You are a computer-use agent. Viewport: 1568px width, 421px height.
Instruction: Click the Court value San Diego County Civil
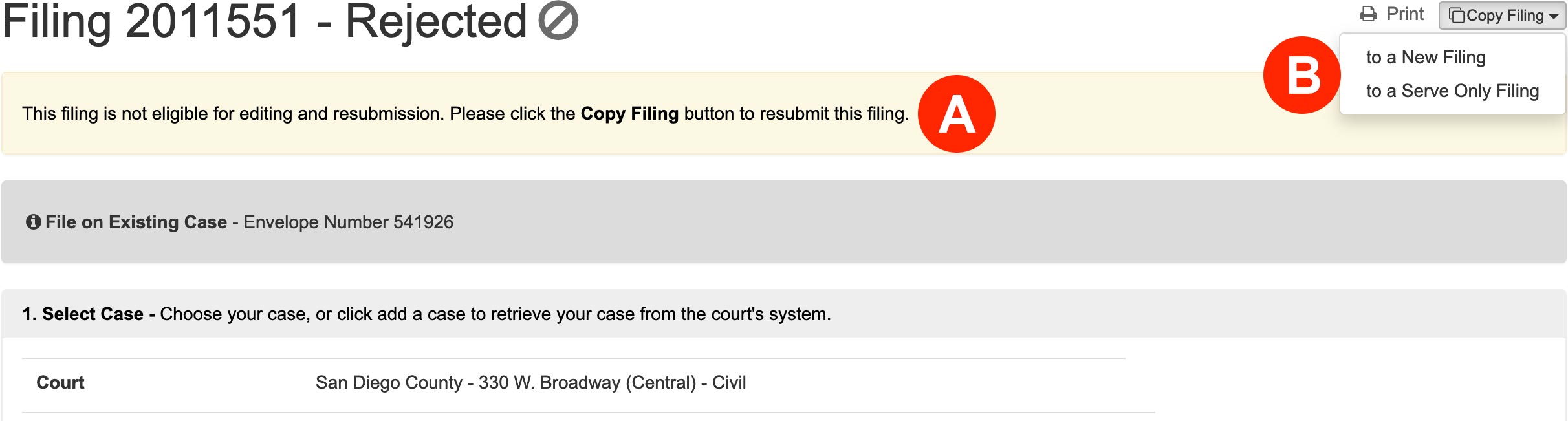(530, 382)
